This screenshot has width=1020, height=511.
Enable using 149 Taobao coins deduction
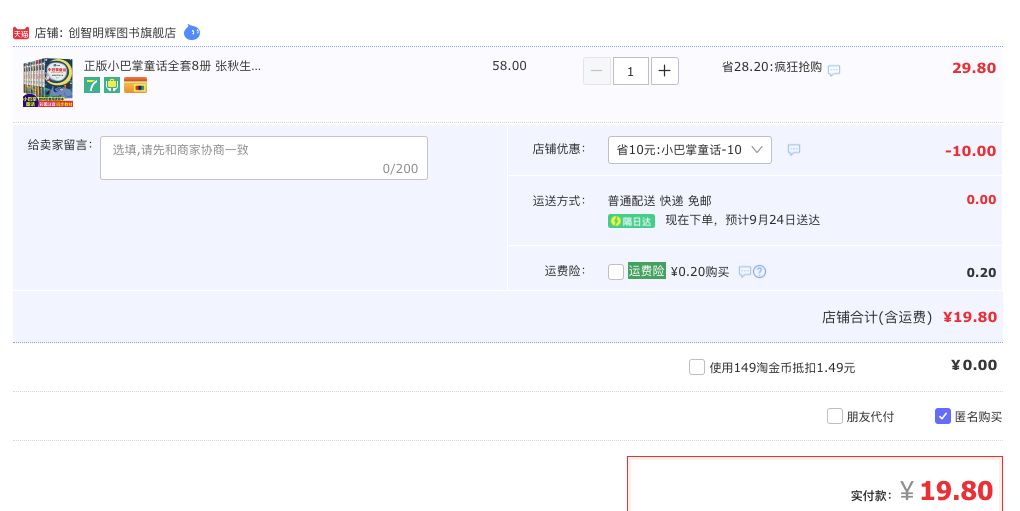coord(697,367)
